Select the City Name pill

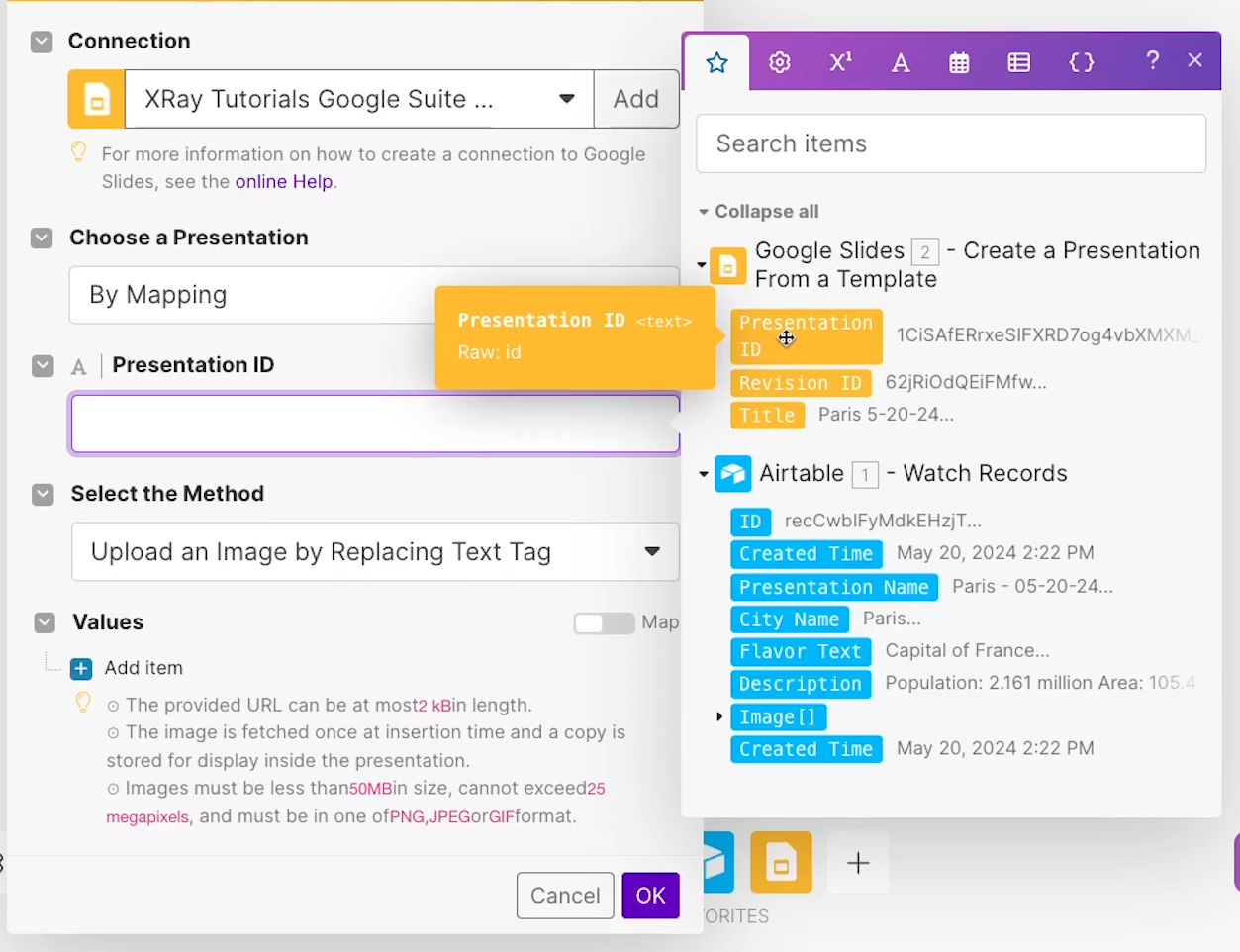[789, 619]
